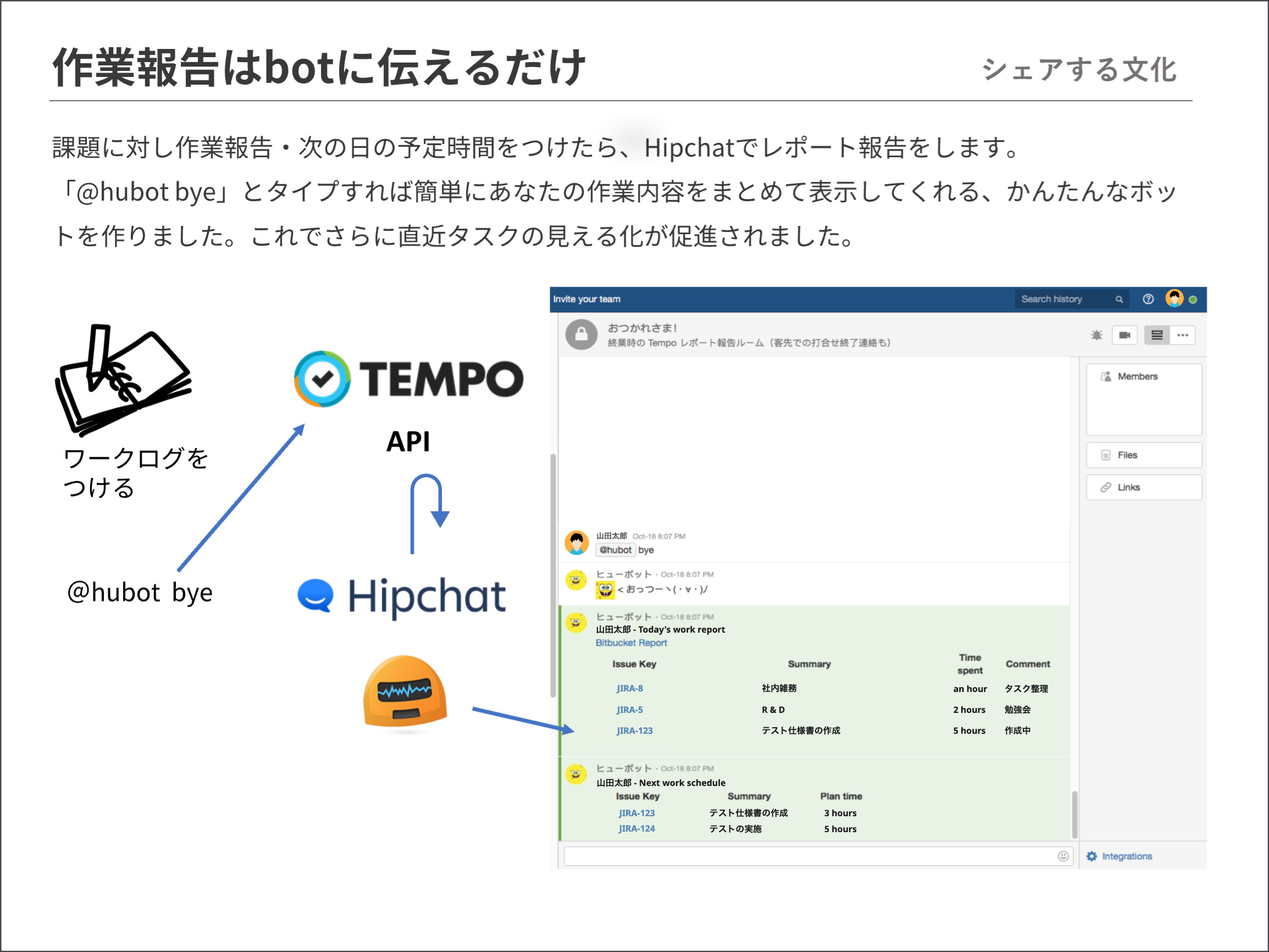The image size is (1269, 952).
Task: Open the help question mark icon
Action: 1148,299
